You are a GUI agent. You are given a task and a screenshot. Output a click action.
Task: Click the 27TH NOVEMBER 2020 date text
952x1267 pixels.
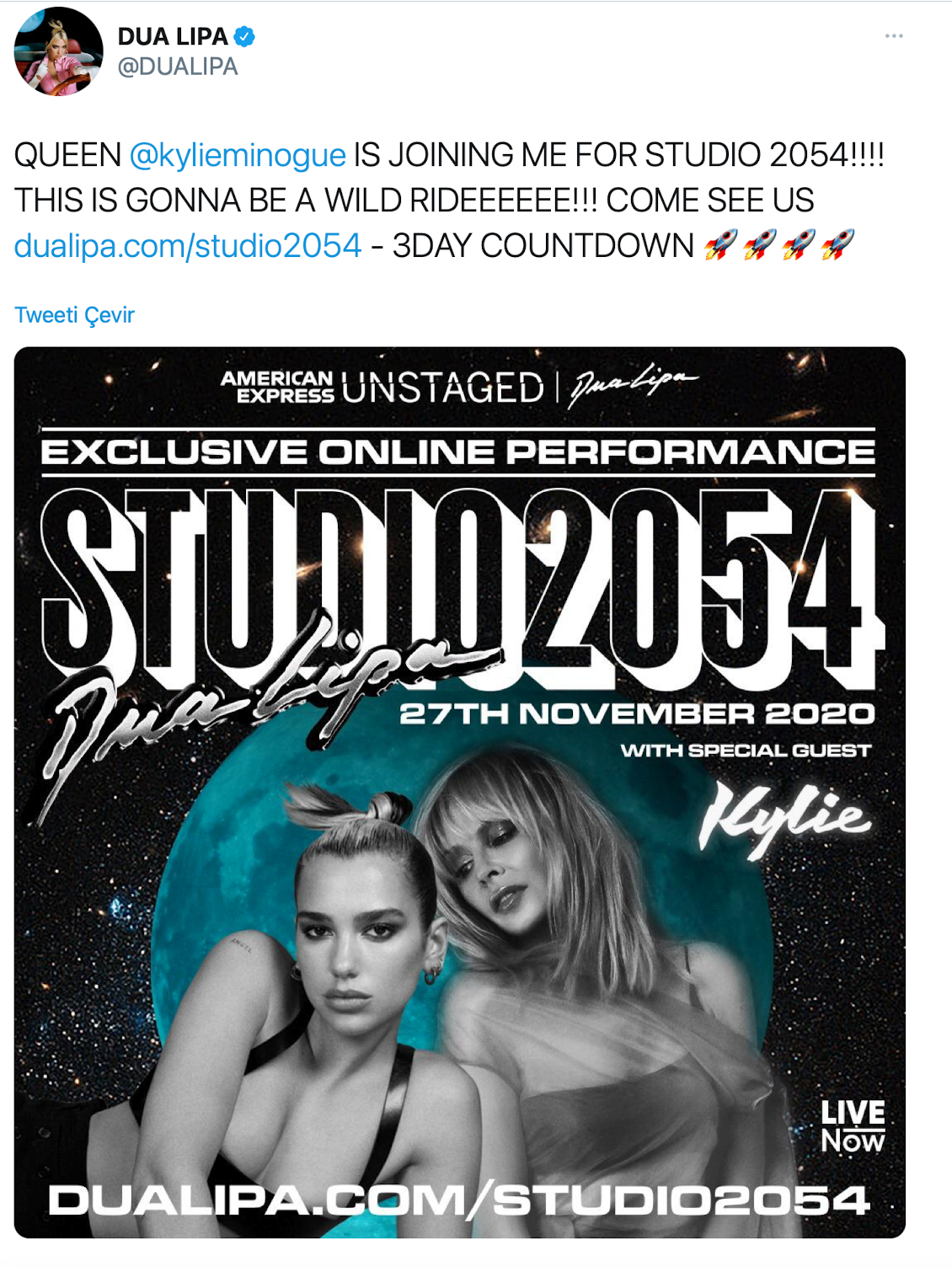637,714
